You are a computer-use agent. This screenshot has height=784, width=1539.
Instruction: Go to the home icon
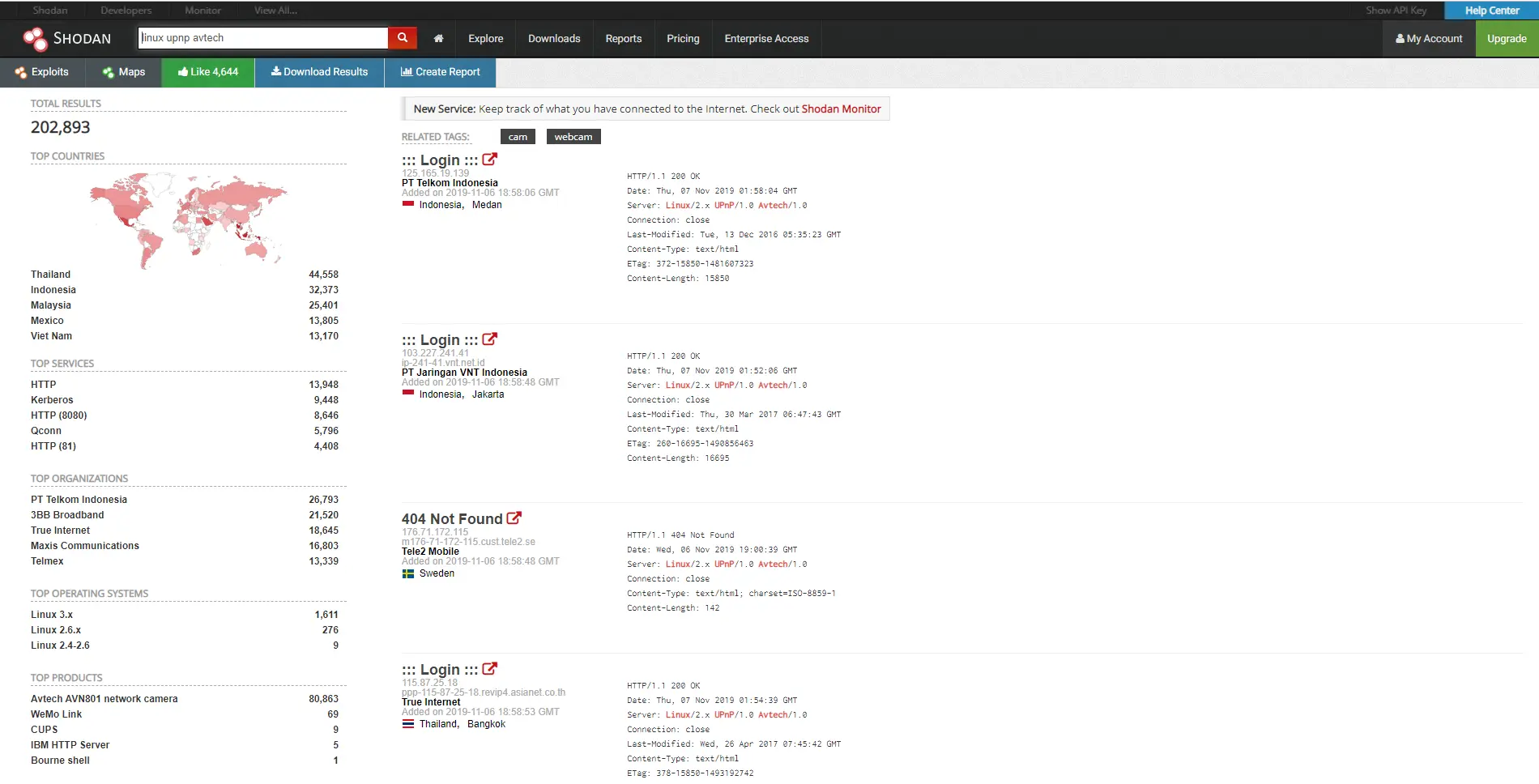point(438,39)
